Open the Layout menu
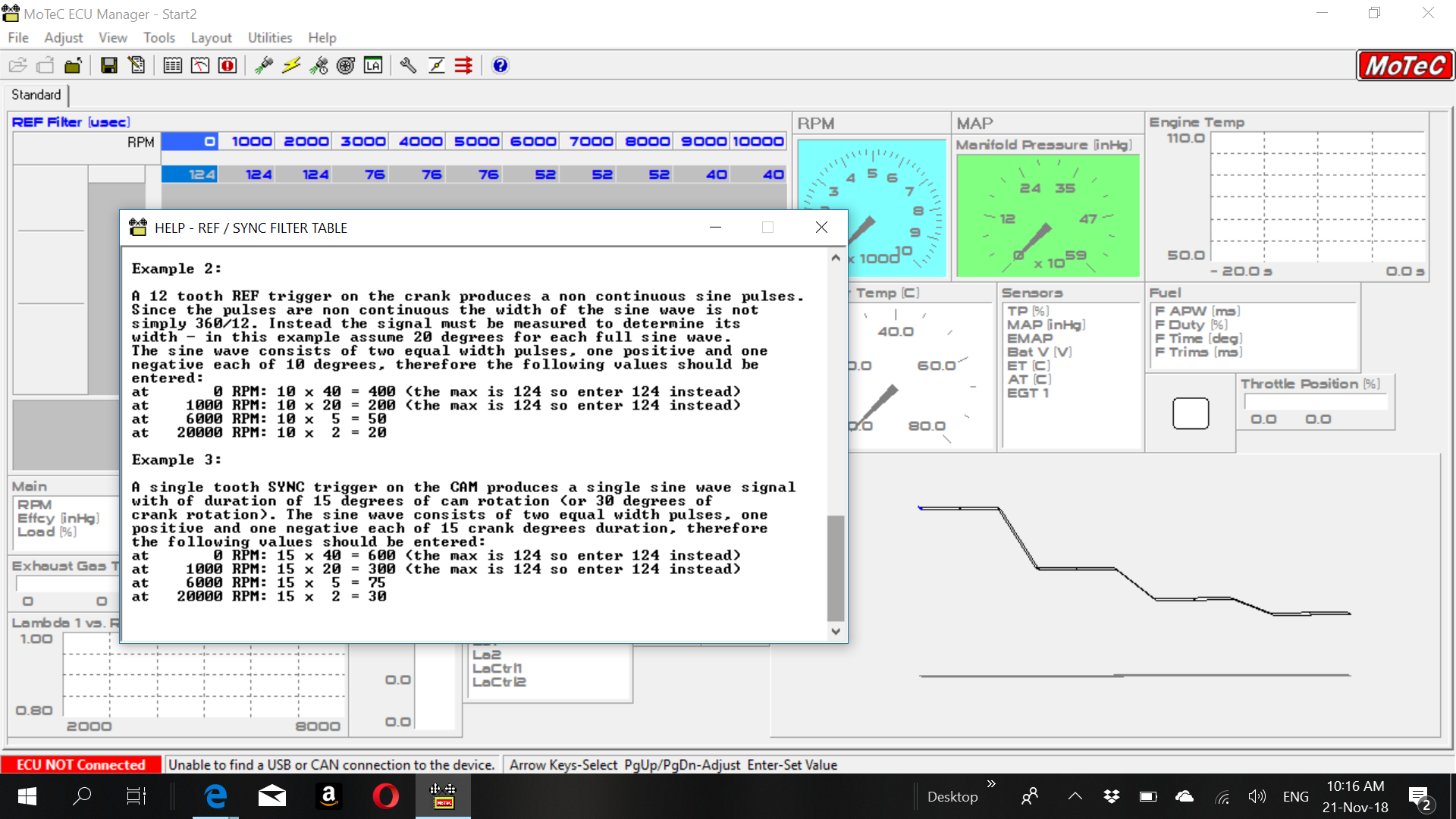1456x819 pixels. tap(211, 37)
